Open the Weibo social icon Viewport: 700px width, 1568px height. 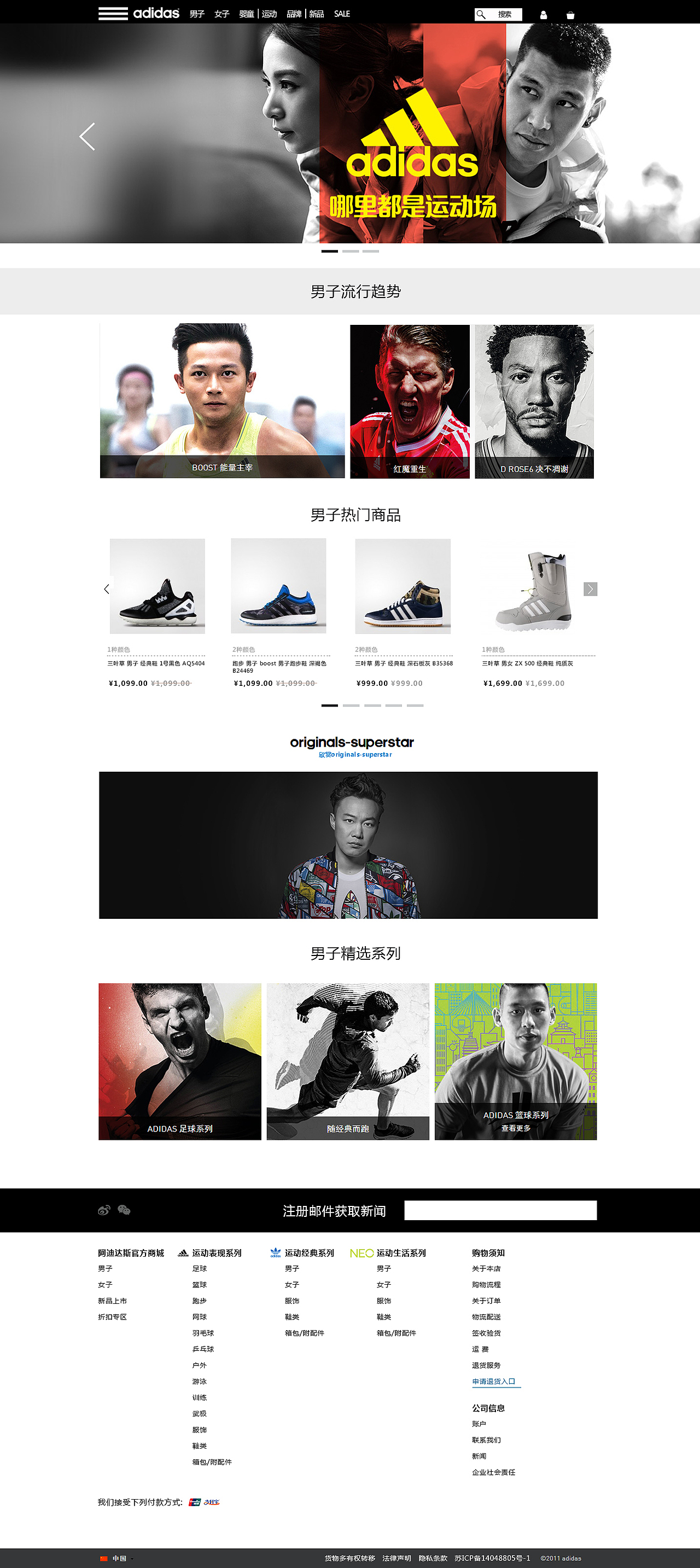pyautogui.click(x=104, y=1210)
